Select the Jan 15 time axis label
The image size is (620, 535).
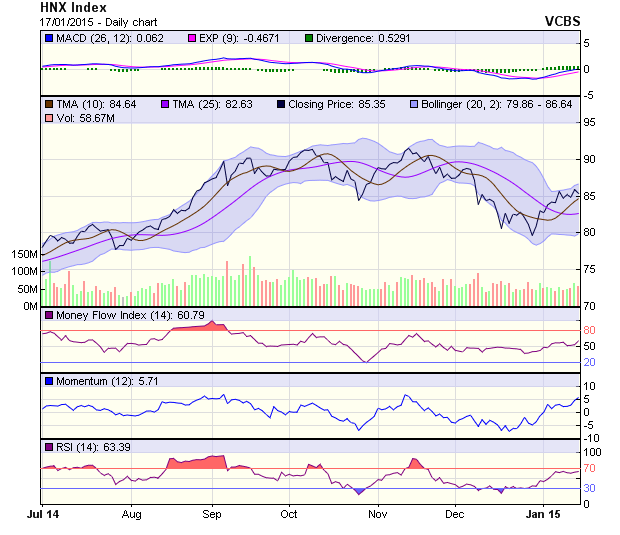[x=545, y=515]
